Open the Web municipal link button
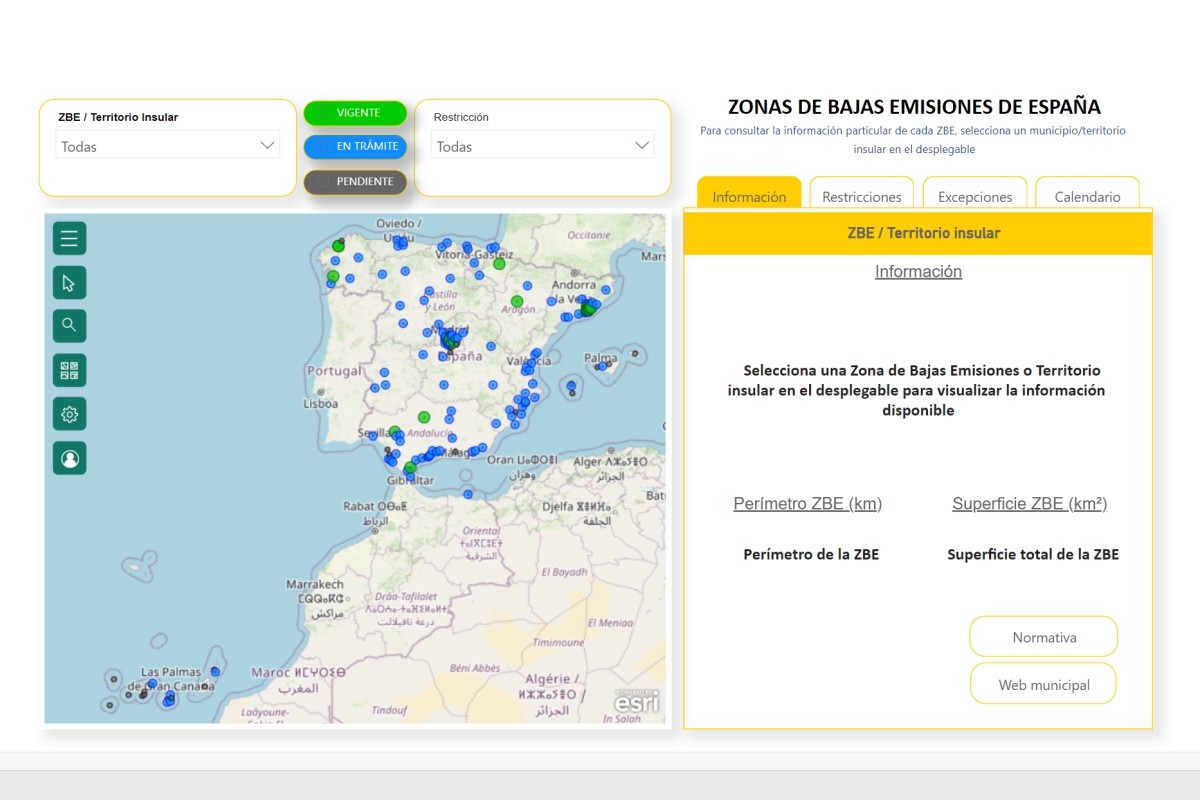 pos(1043,685)
